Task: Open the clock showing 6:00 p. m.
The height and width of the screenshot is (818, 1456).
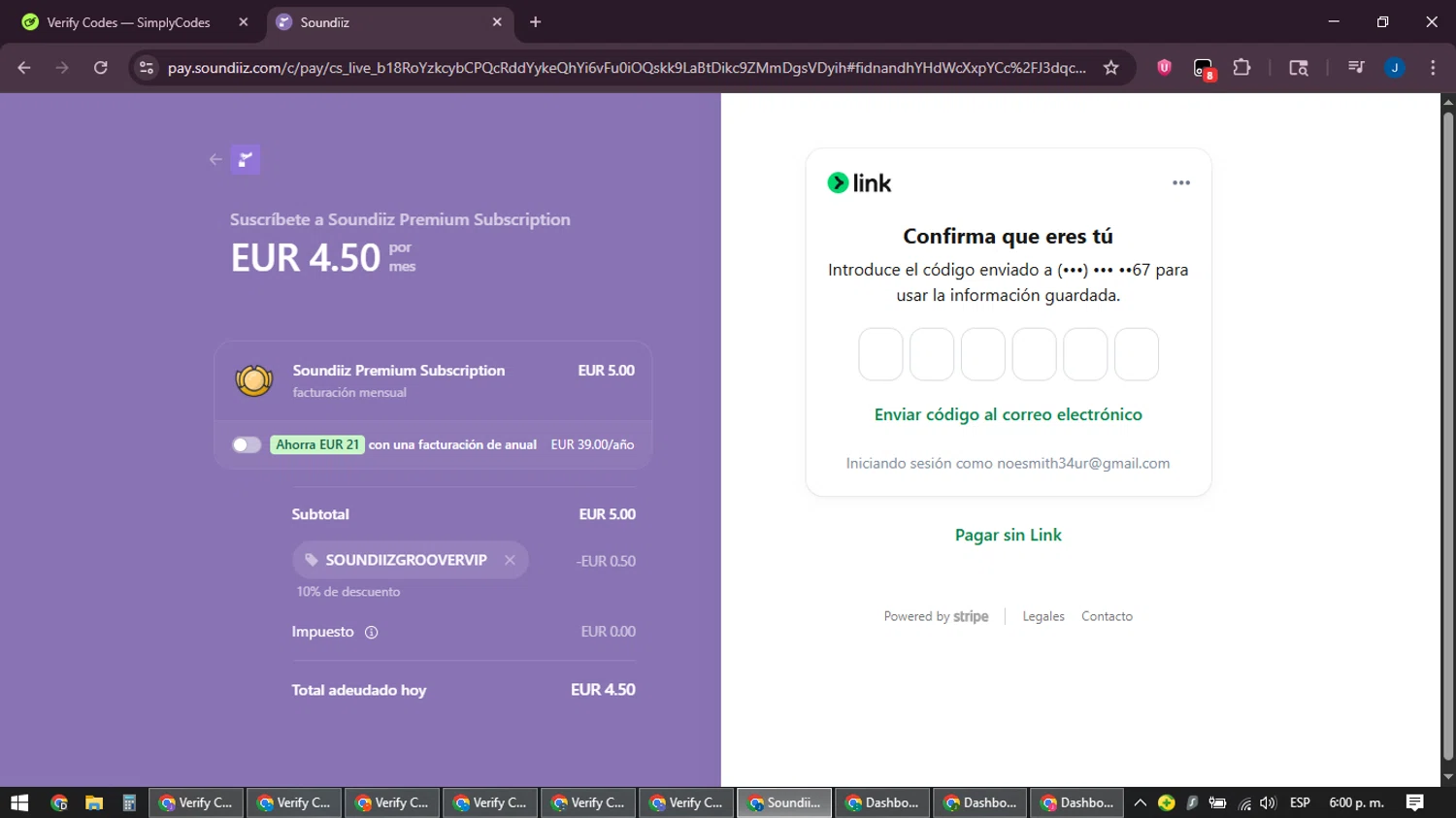Action: click(1356, 802)
